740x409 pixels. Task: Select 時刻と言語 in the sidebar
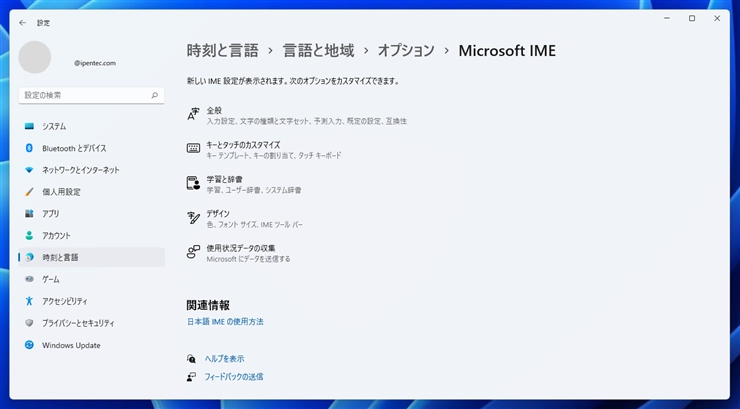tap(92, 258)
